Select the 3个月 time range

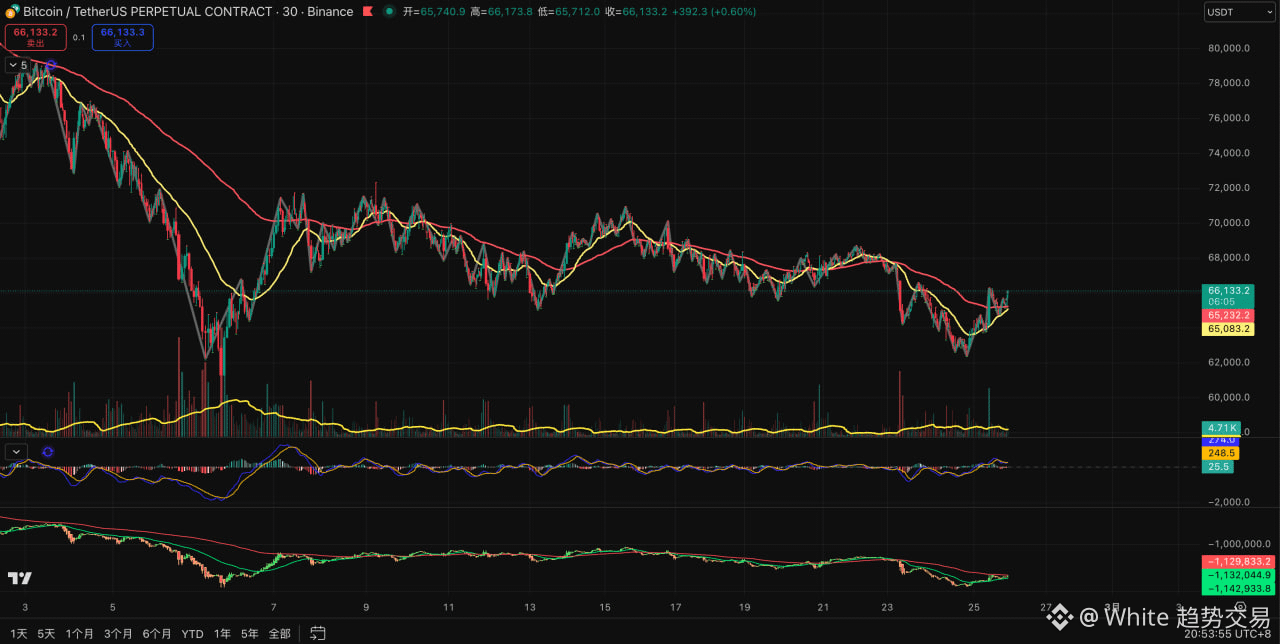pos(118,633)
